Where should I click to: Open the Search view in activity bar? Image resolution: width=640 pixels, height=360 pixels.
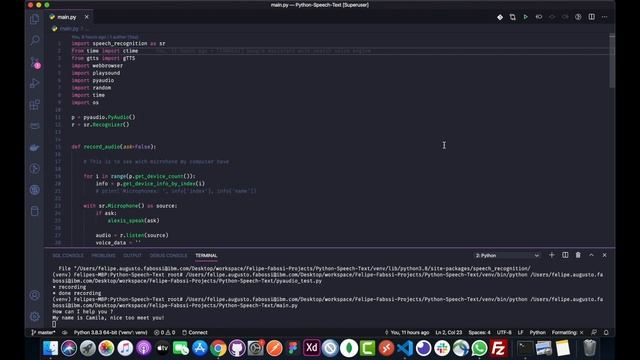tap(35, 40)
